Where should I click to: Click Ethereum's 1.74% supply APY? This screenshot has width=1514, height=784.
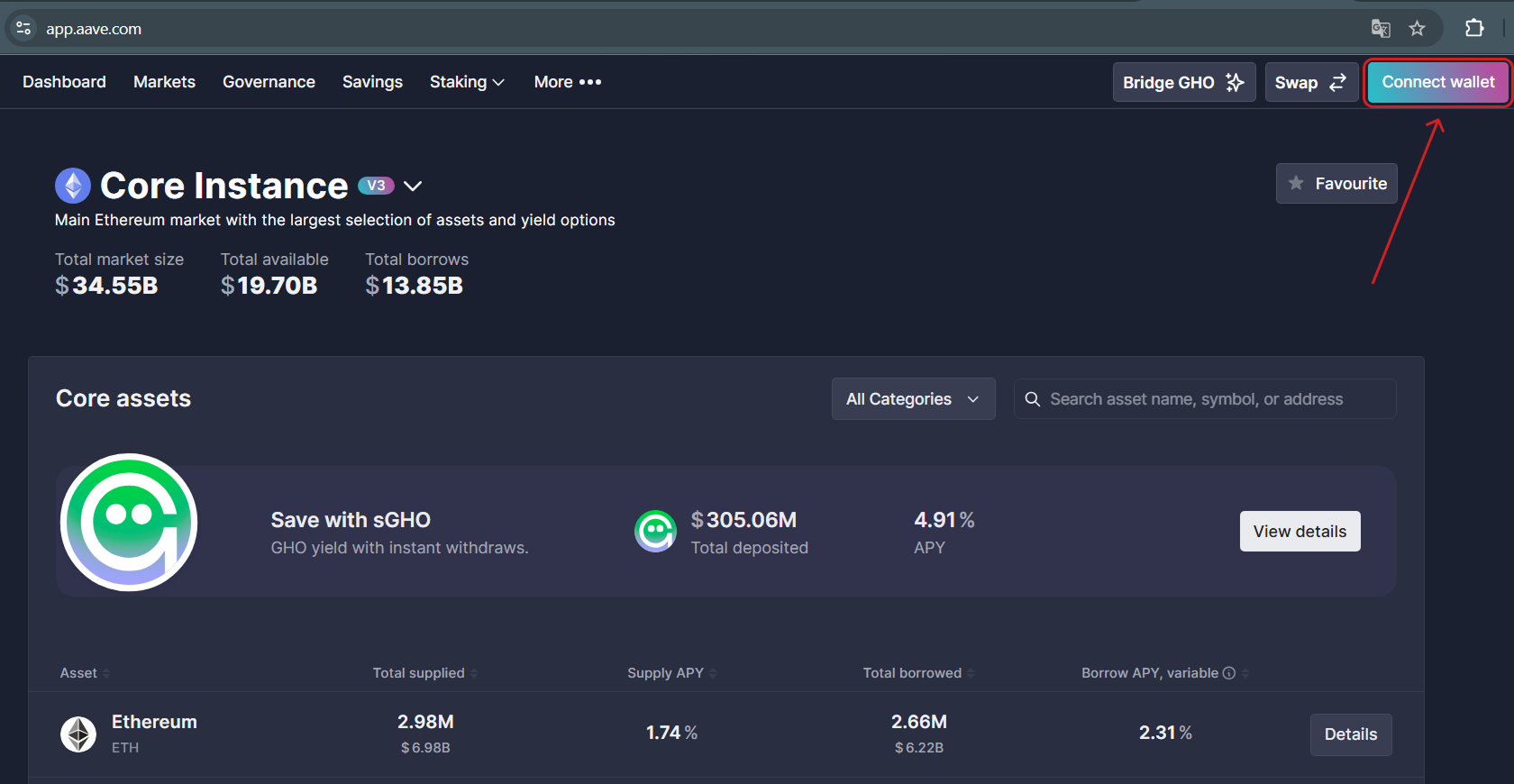tap(672, 733)
